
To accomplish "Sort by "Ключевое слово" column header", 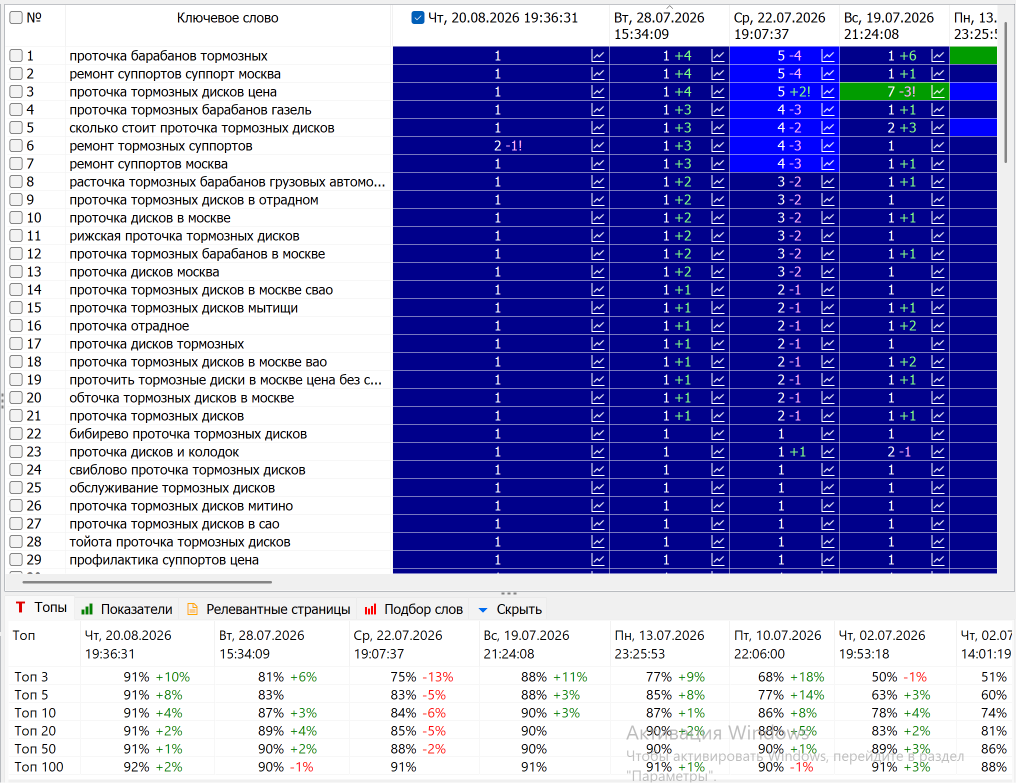I will click(x=228, y=18).
